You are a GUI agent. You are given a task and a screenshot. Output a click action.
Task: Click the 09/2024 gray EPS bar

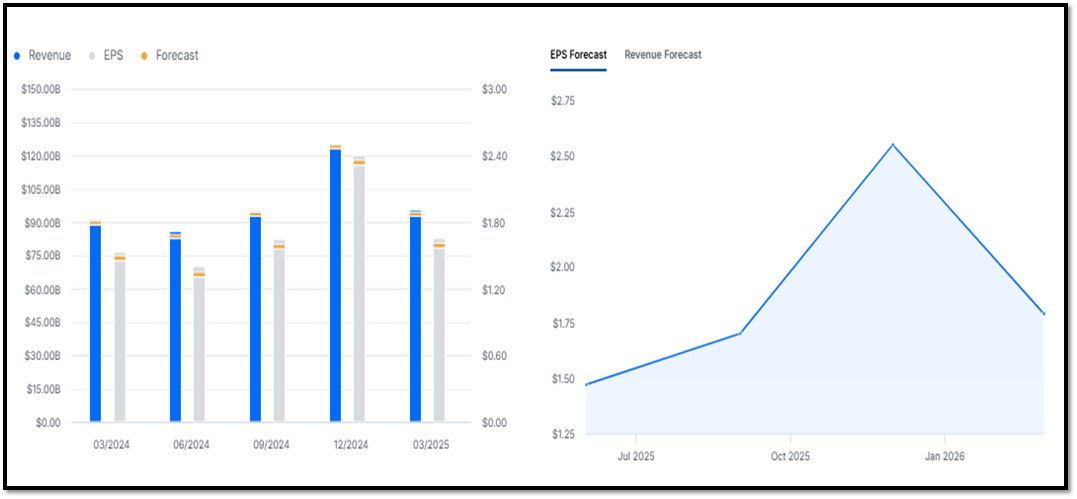[x=279, y=335]
